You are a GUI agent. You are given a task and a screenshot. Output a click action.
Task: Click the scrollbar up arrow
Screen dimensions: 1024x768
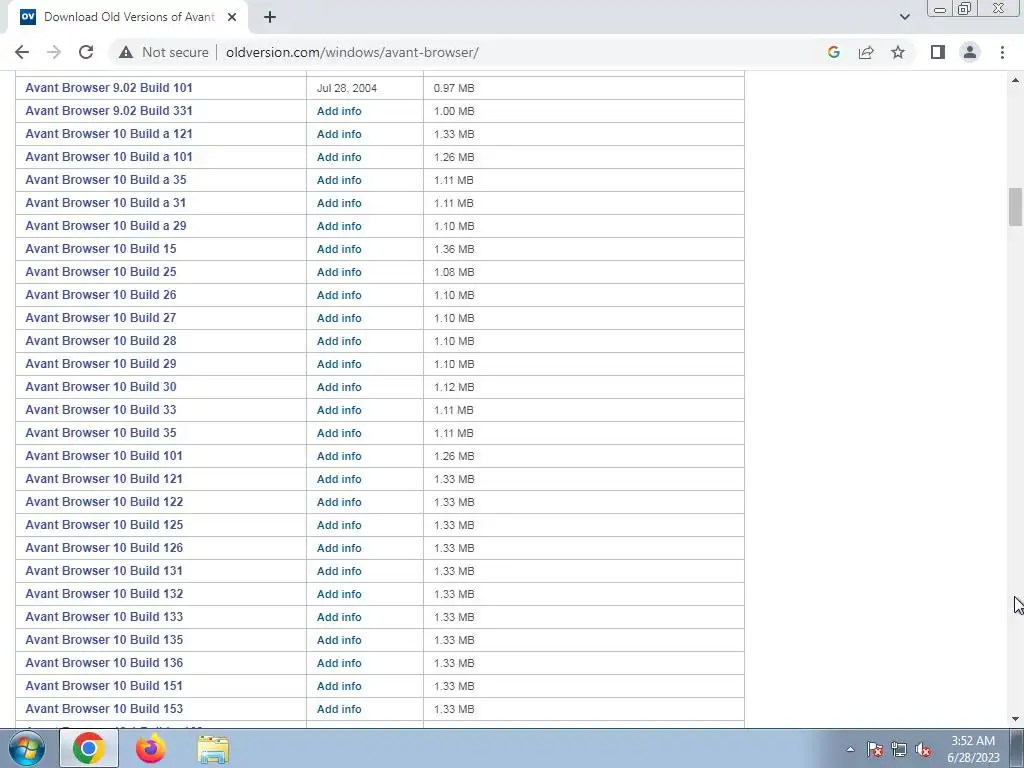coord(1015,80)
